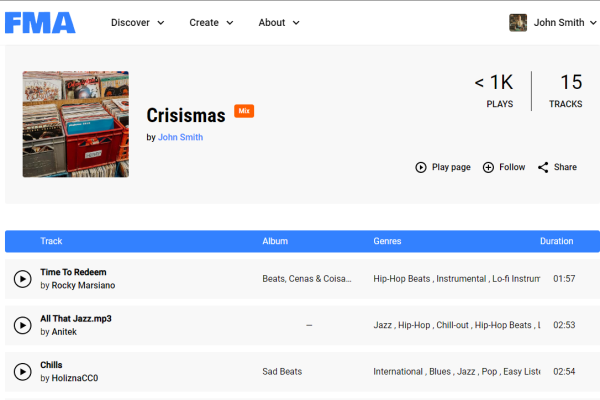The height and width of the screenshot is (400, 600).
Task: Visit the Anitek artist link
Action: click(64, 332)
